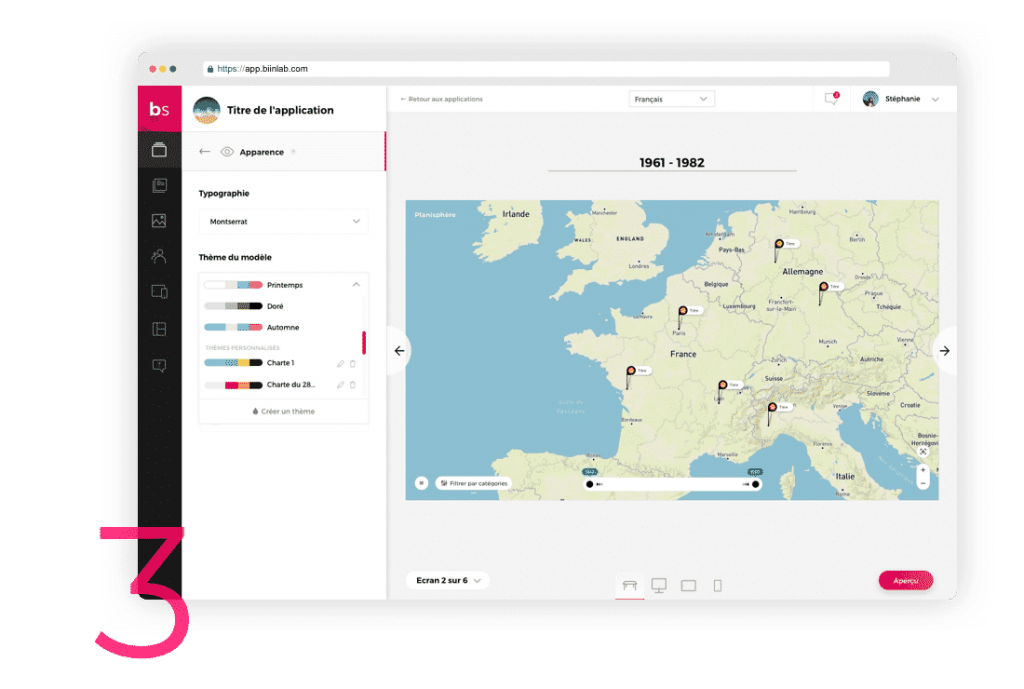The width and height of the screenshot is (1024, 689).
Task: Click the eye icon beside Apparence
Action: coord(227,152)
